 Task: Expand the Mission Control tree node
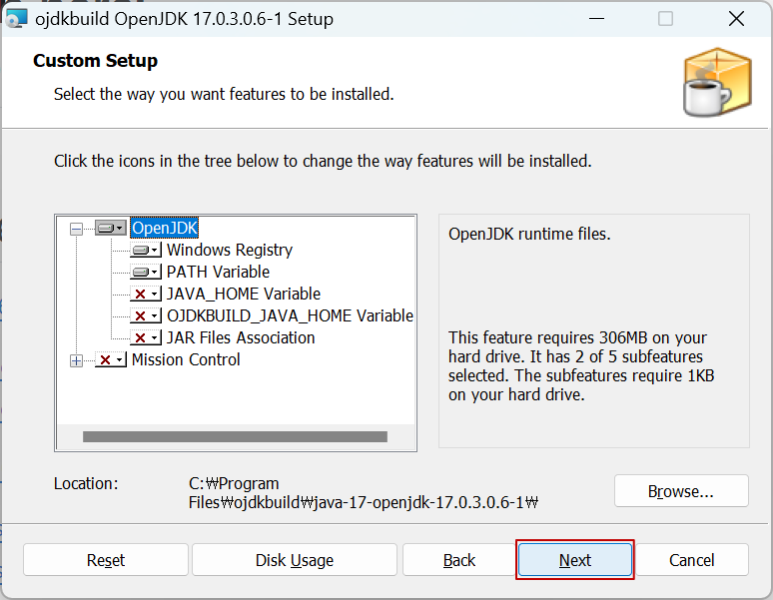point(76,361)
